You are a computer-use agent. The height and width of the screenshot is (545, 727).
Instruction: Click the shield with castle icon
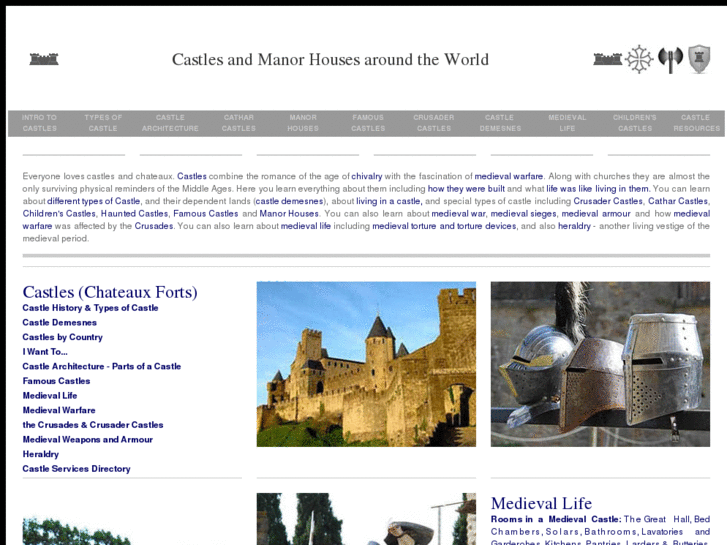699,59
